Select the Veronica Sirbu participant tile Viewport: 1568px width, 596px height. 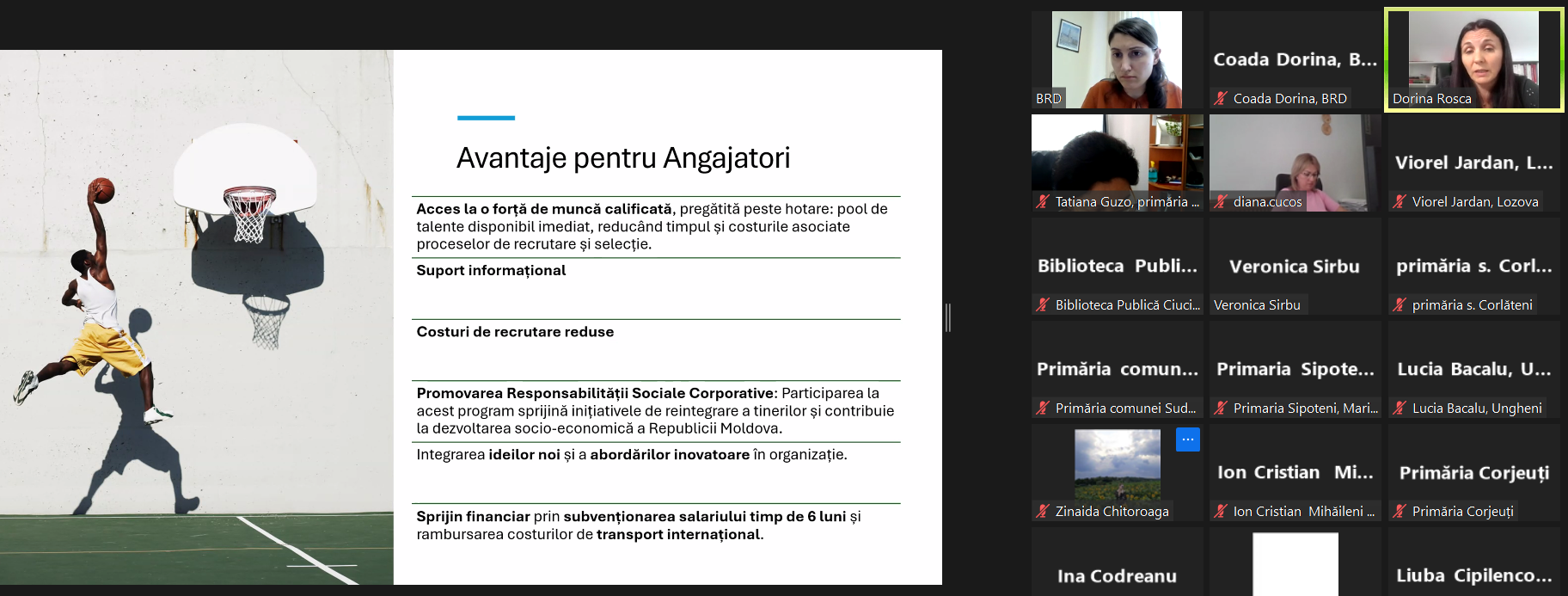[x=1294, y=267]
